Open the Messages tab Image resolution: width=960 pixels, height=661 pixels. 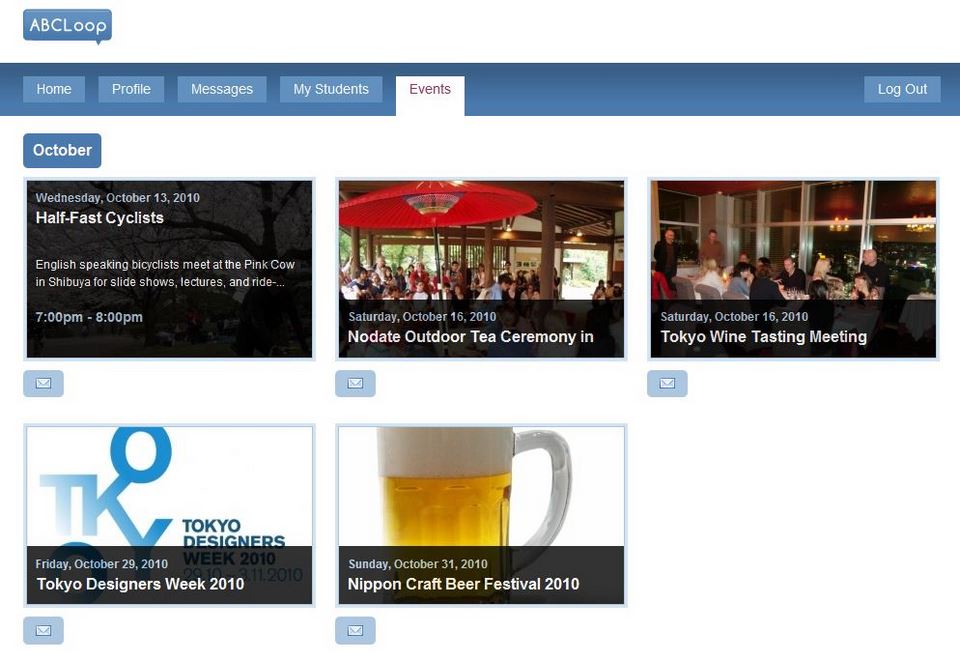222,89
